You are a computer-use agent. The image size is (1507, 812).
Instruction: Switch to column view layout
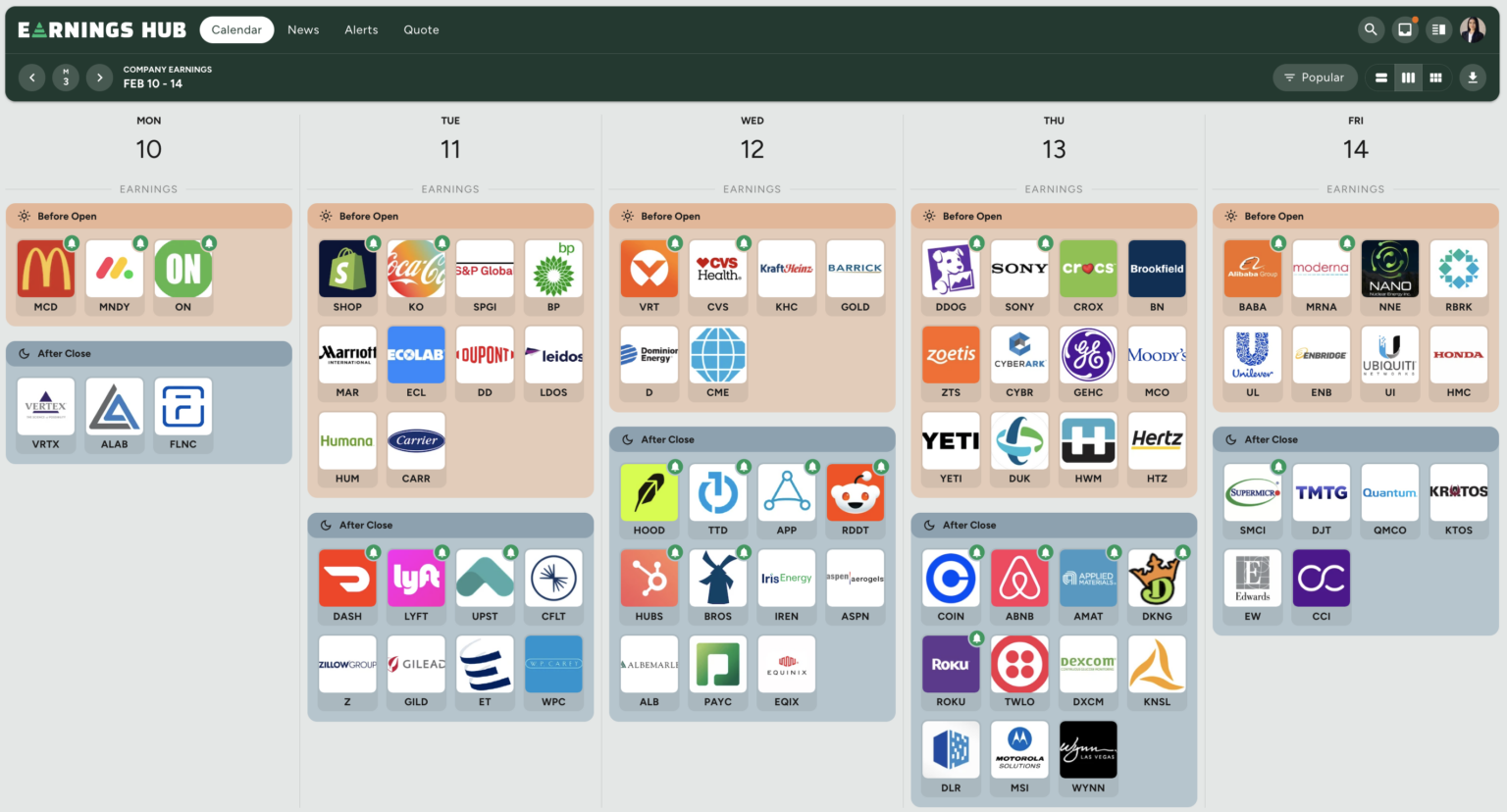coord(1409,77)
